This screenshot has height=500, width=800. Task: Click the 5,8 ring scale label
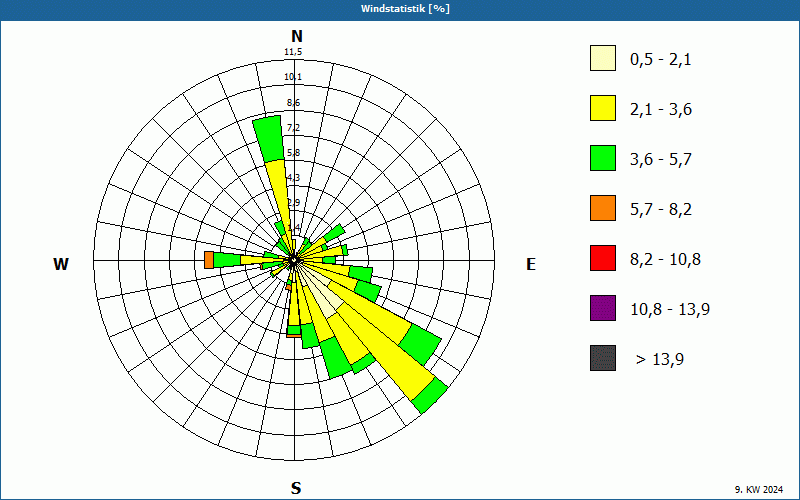tap(293, 153)
